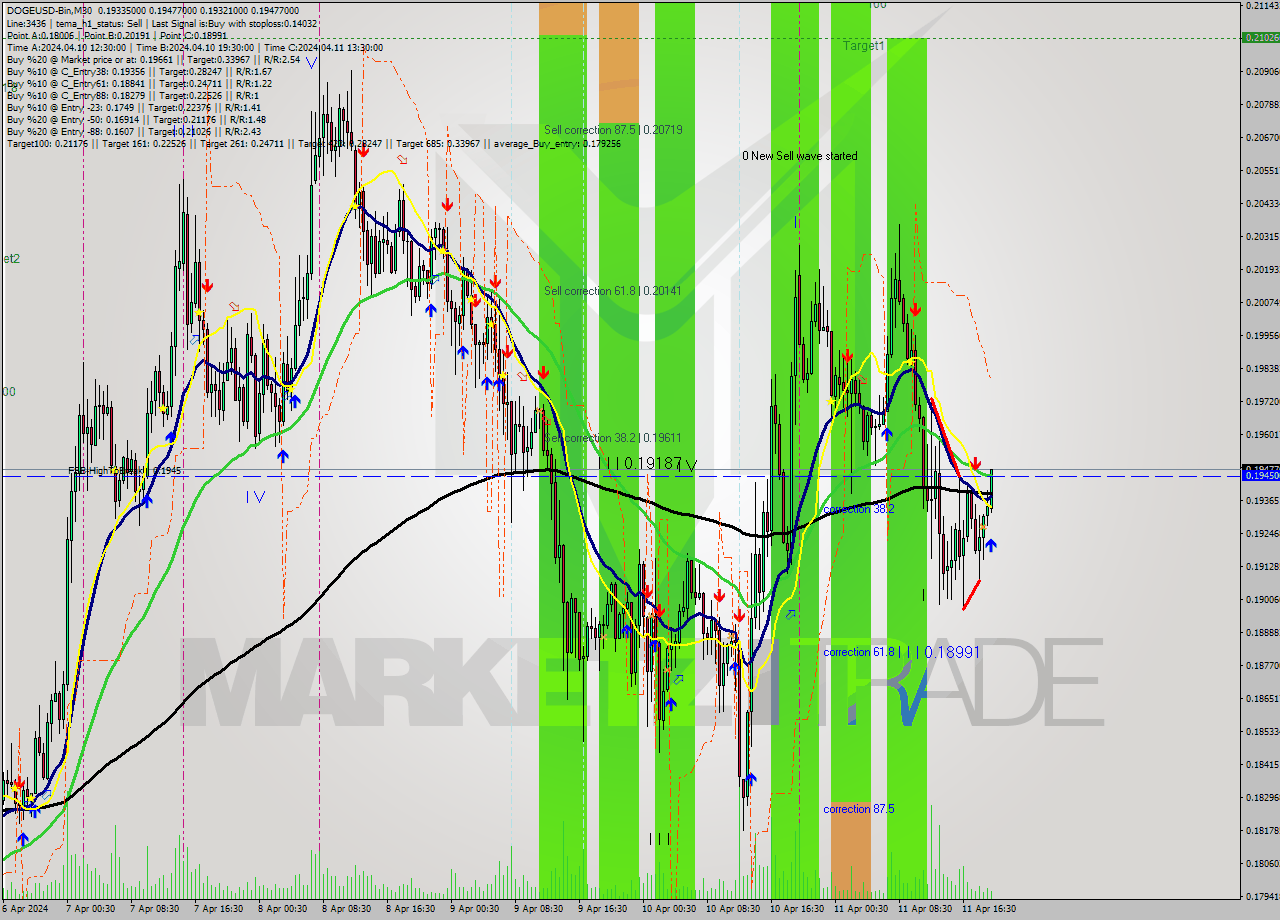Click the 0.20906 price axis label

coord(1262,72)
